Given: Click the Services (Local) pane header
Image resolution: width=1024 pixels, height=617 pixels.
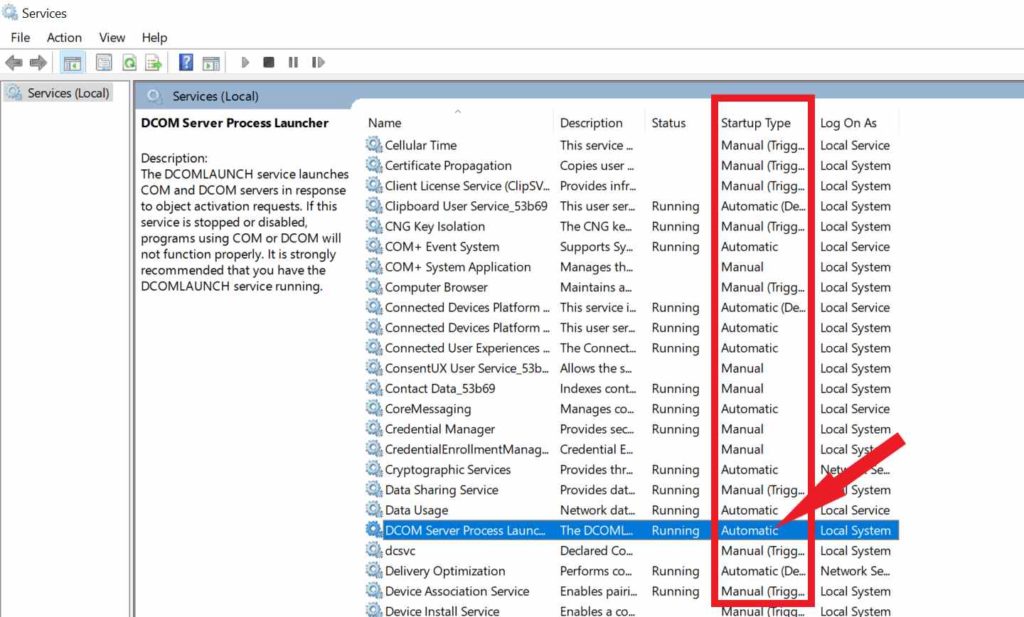Looking at the screenshot, I should coord(216,96).
